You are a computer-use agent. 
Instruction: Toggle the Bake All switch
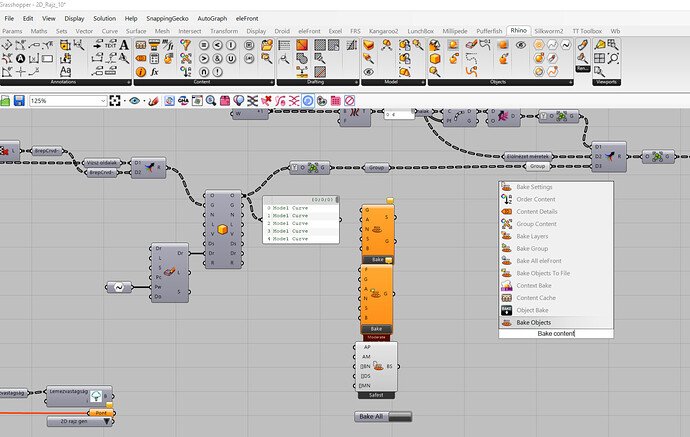(384, 415)
